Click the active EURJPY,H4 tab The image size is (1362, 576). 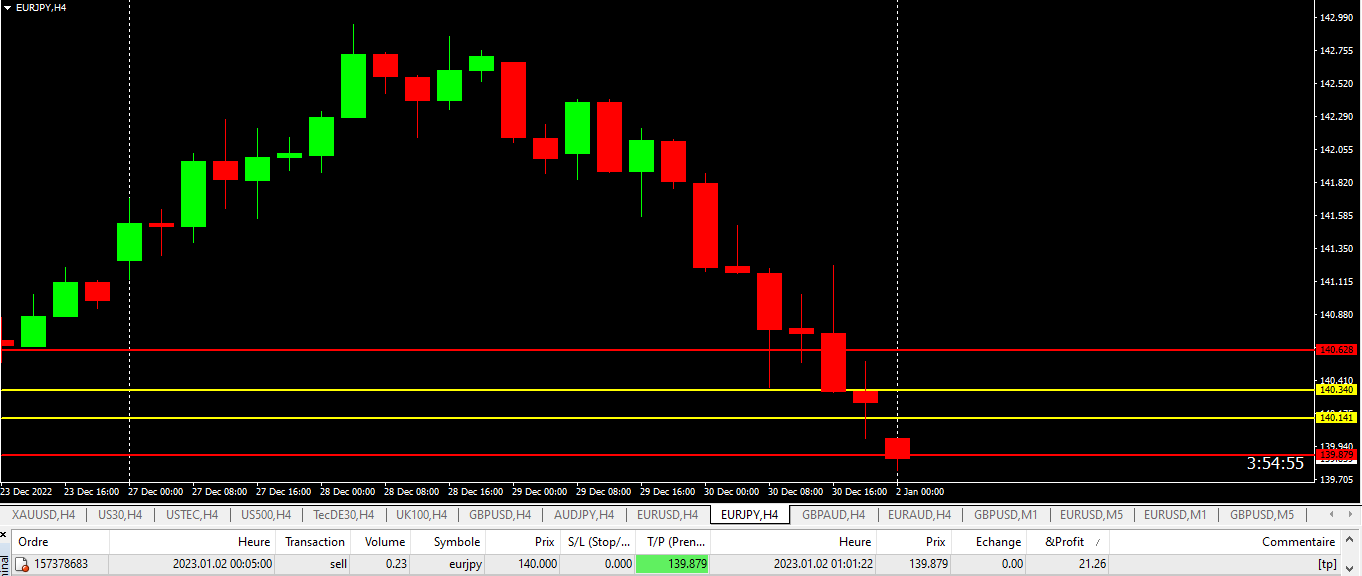point(750,515)
